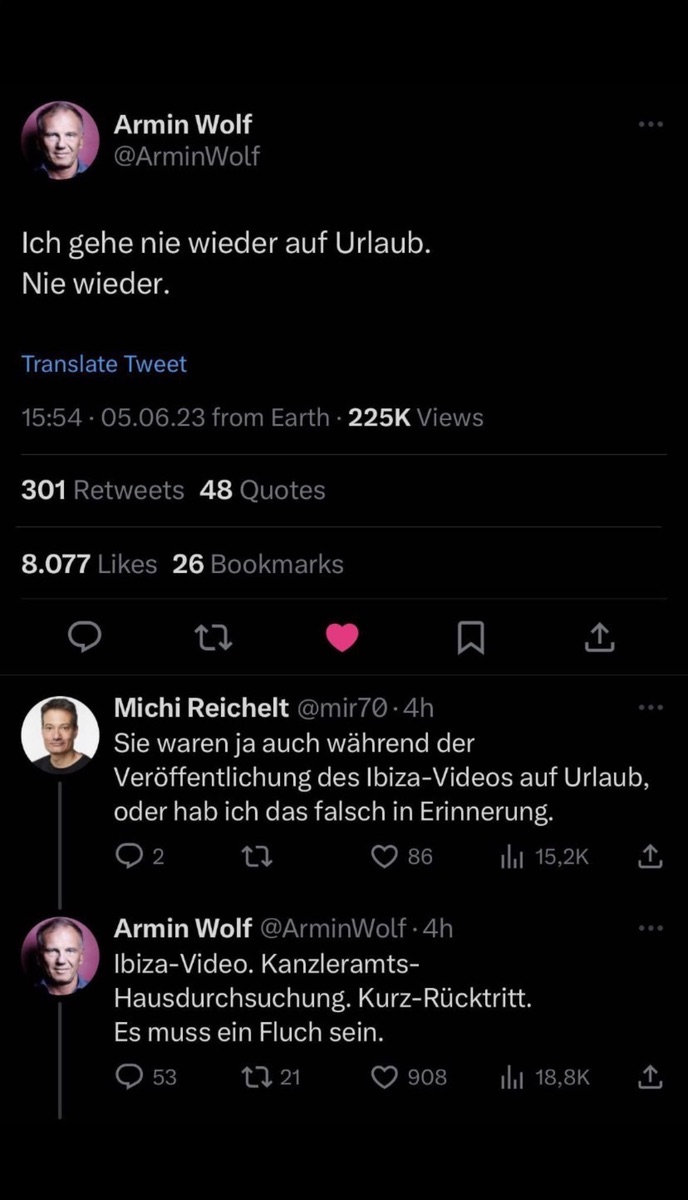Like Armin Wolf's reply with 908 likes
Image resolution: width=688 pixels, height=1200 pixels.
[x=386, y=1076]
